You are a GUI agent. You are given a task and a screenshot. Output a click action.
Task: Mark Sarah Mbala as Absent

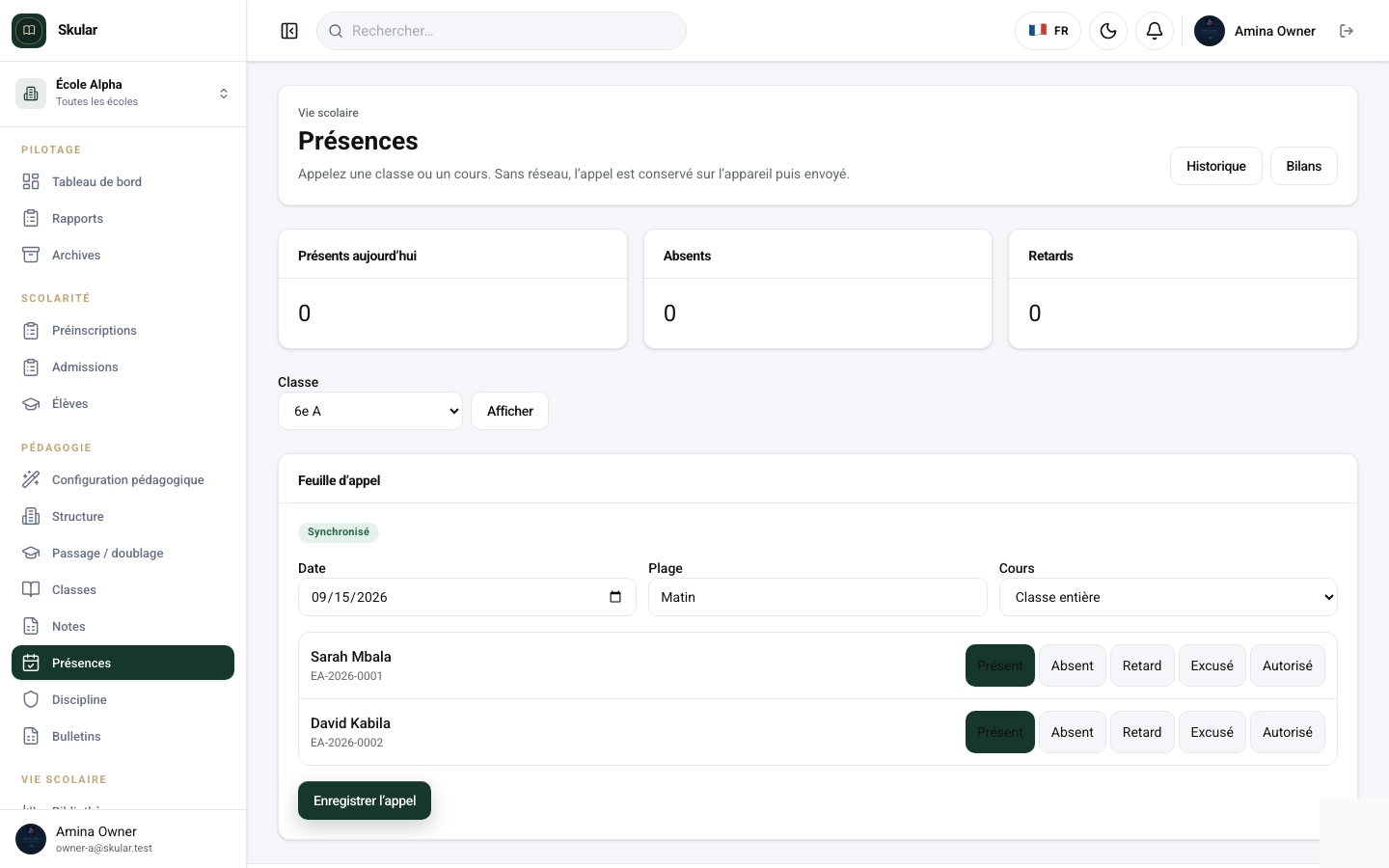pos(1073,665)
